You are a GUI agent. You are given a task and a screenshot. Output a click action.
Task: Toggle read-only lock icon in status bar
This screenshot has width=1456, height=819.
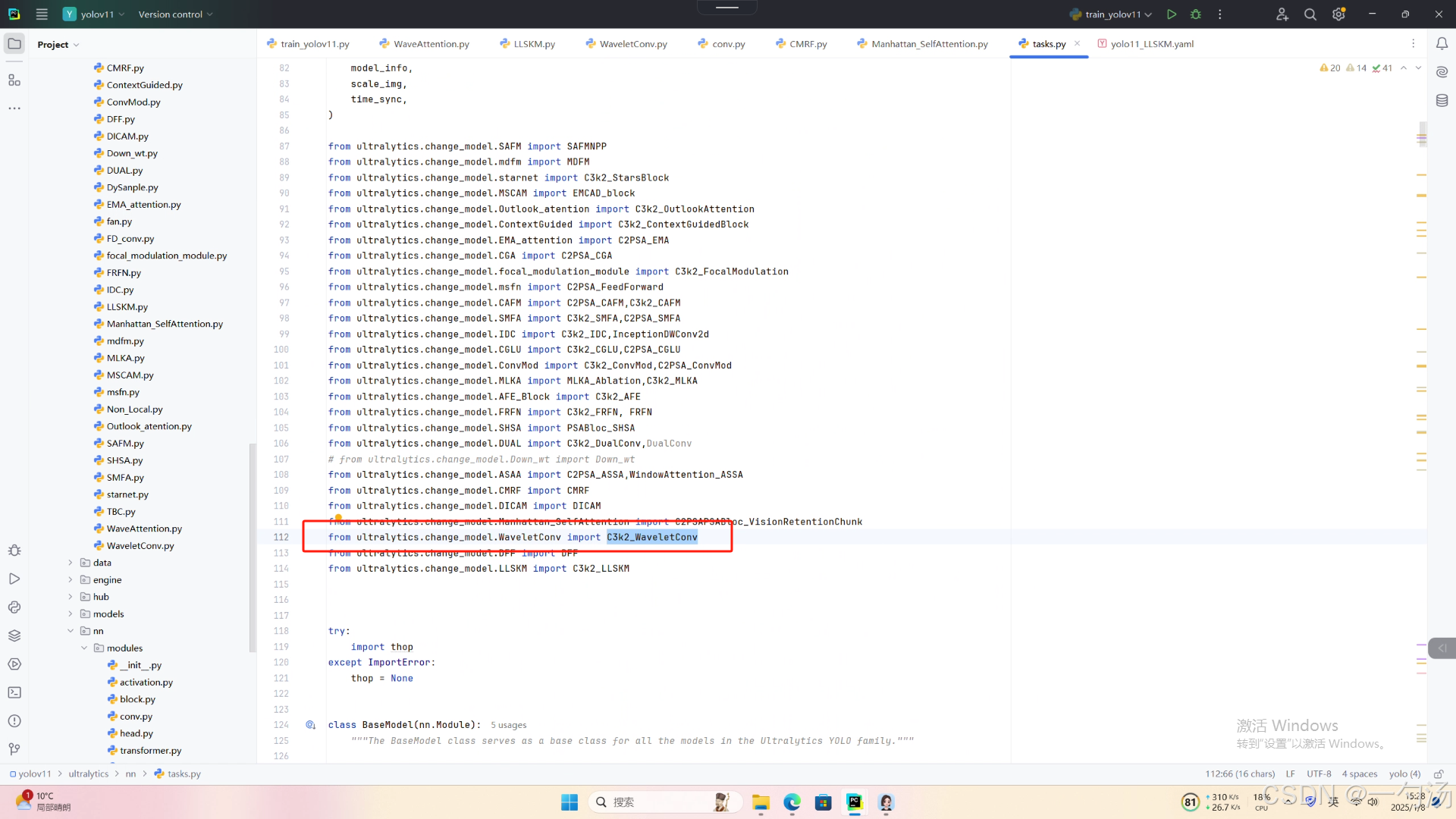[x=1438, y=774]
